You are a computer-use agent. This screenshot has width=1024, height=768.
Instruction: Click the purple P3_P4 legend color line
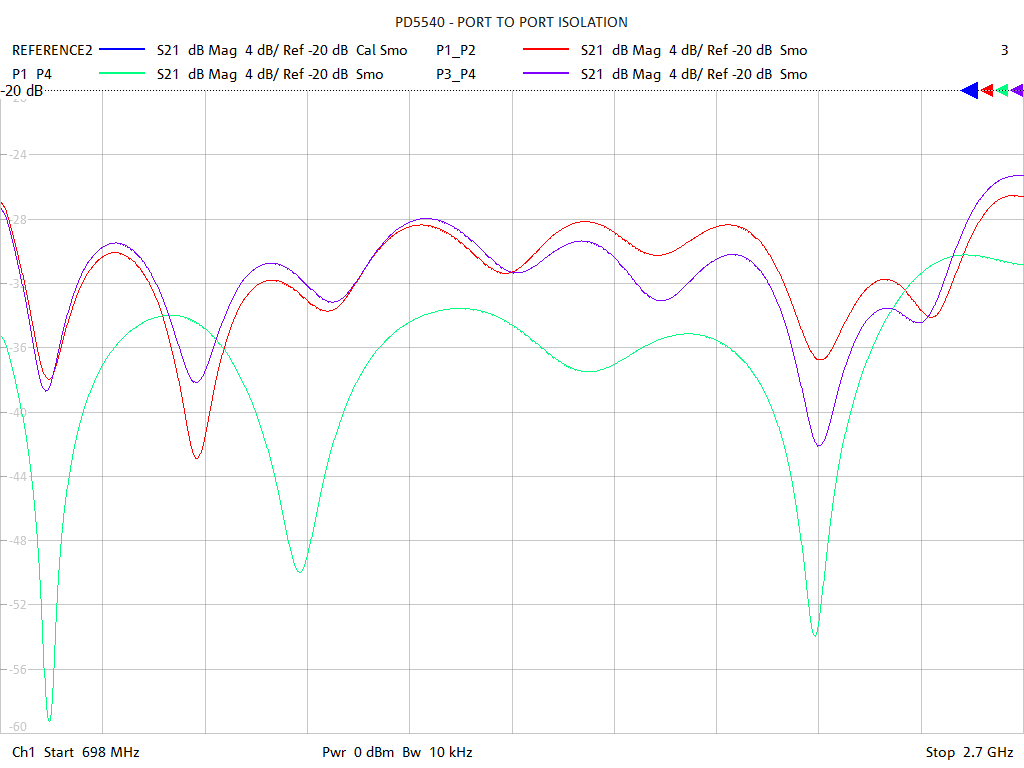pos(547,74)
